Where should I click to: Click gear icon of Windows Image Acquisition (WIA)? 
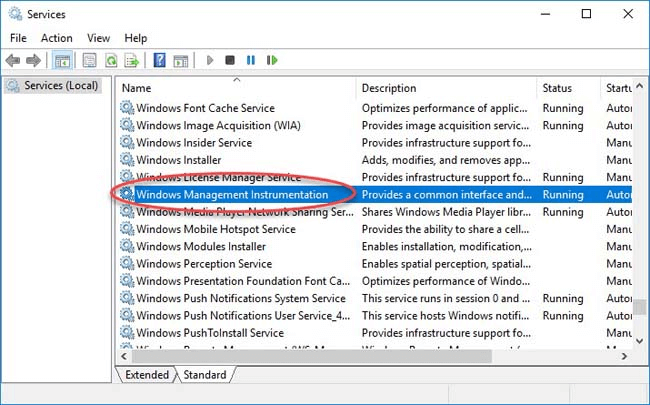(x=127, y=125)
